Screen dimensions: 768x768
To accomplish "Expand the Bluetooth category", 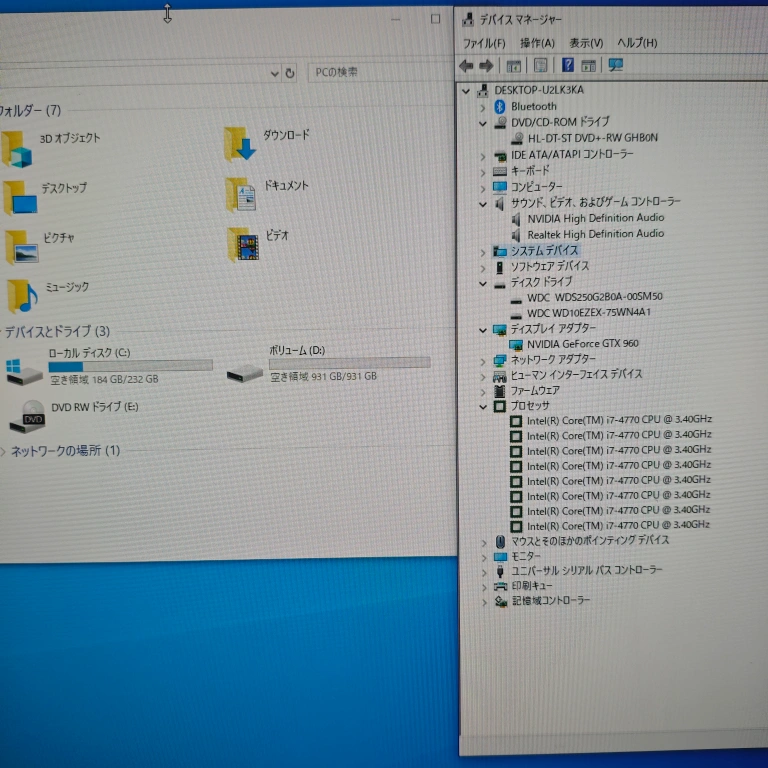I will tap(484, 107).
